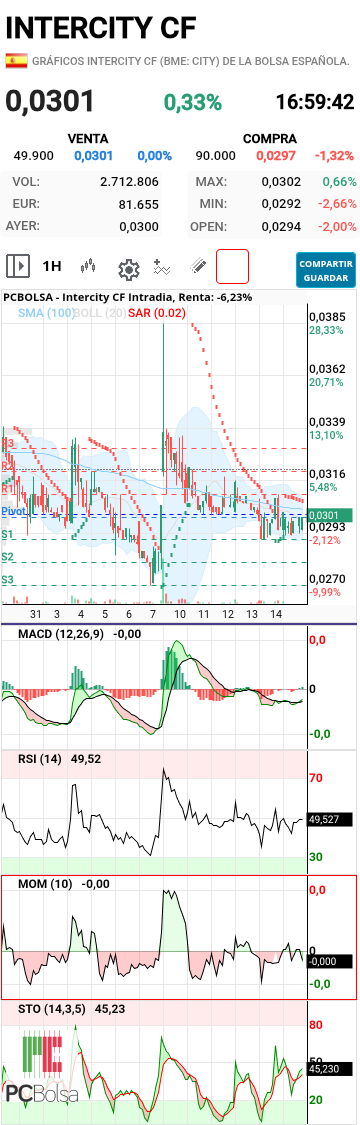Image resolution: width=360 pixels, height=1125 pixels.
Task: Click the OPEN value 0,0294
Action: pyautogui.click(x=281, y=227)
